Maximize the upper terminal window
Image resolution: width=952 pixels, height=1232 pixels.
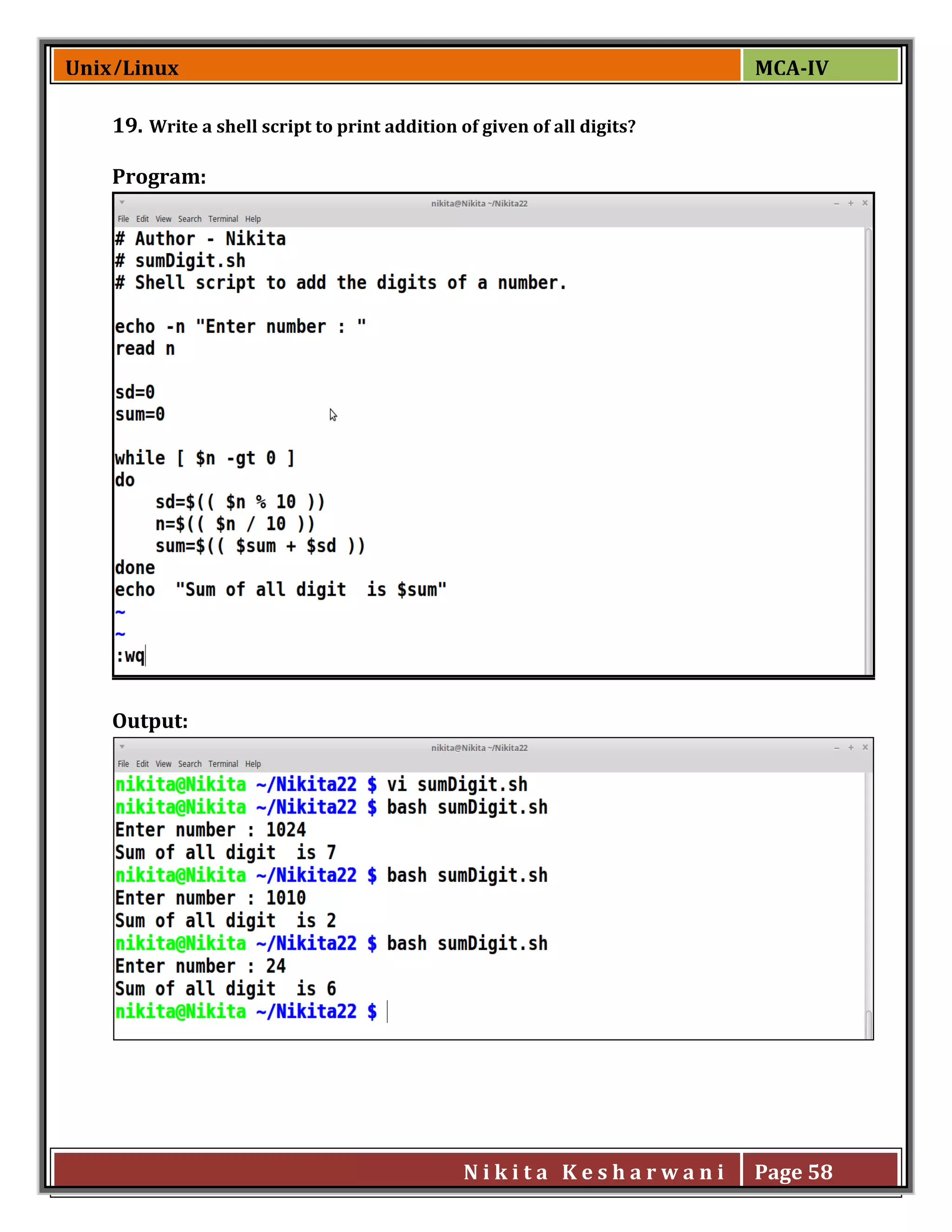pos(851,203)
